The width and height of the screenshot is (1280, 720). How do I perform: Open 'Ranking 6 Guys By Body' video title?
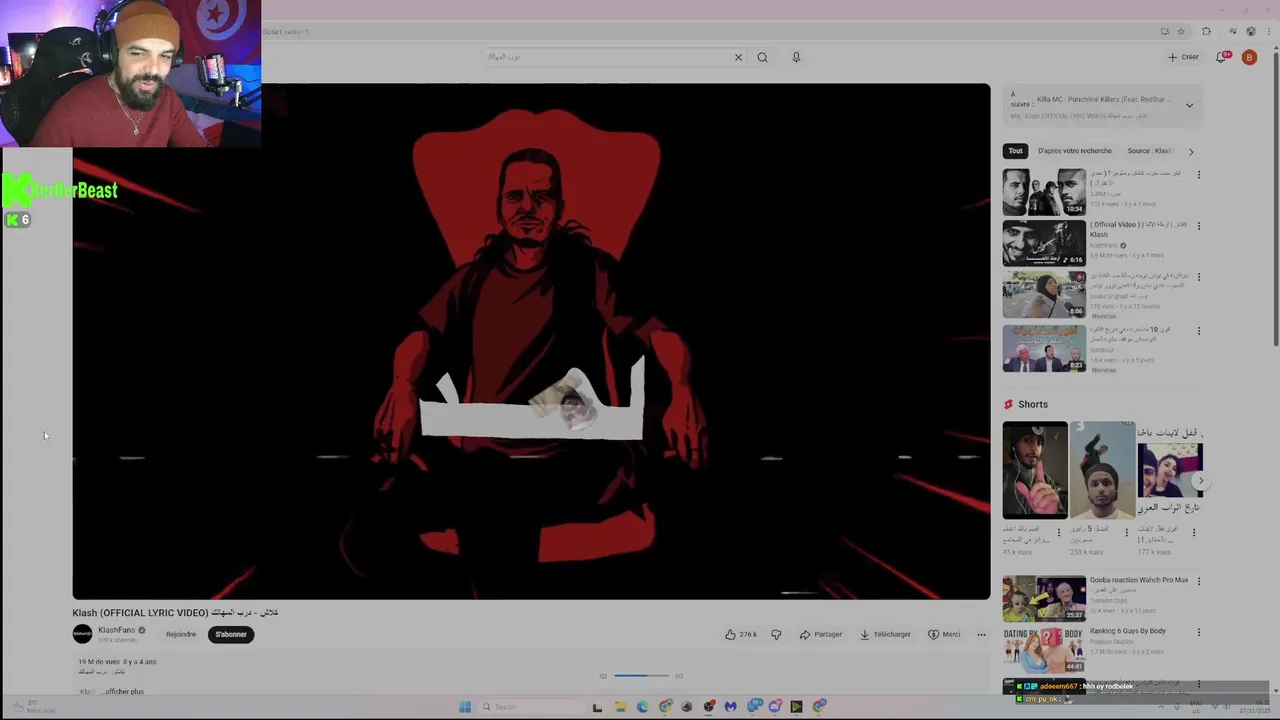1127,631
